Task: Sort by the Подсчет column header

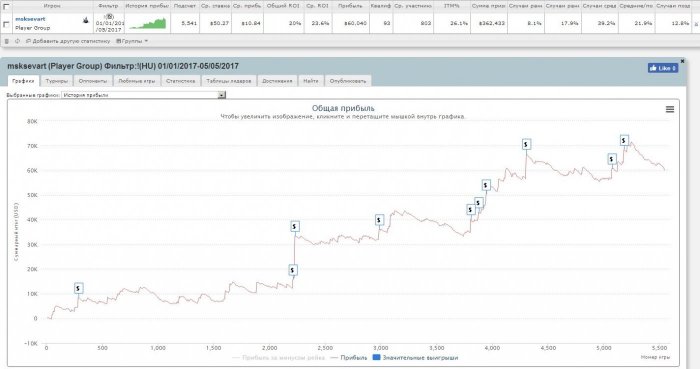Action: pos(185,6)
